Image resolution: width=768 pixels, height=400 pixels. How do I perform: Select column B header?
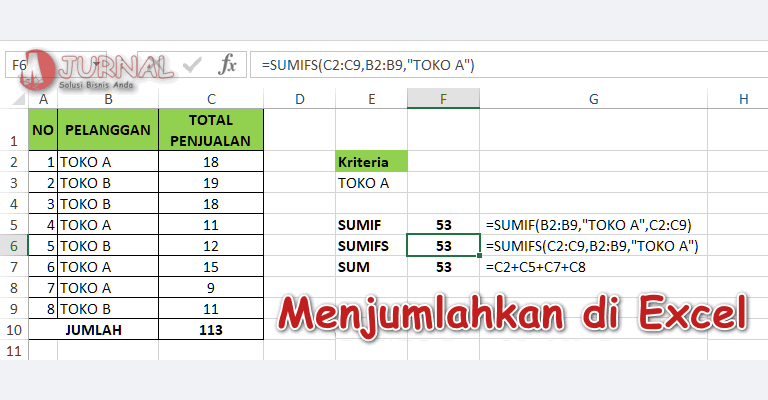pyautogui.click(x=108, y=99)
